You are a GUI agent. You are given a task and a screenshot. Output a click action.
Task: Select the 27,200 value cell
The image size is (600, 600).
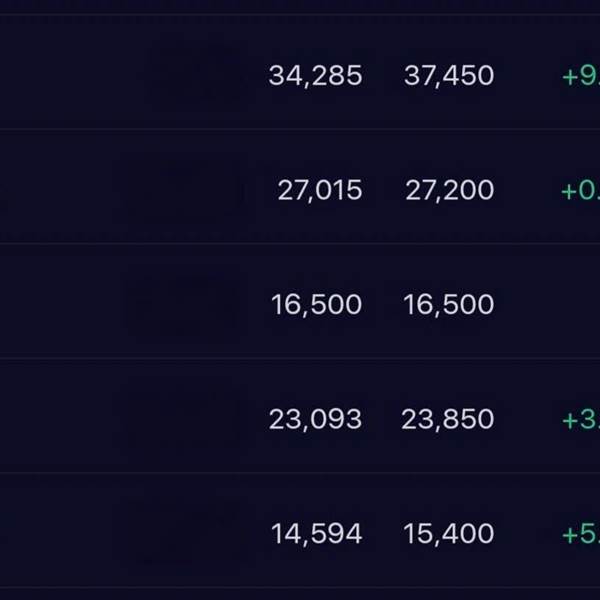coord(449,190)
